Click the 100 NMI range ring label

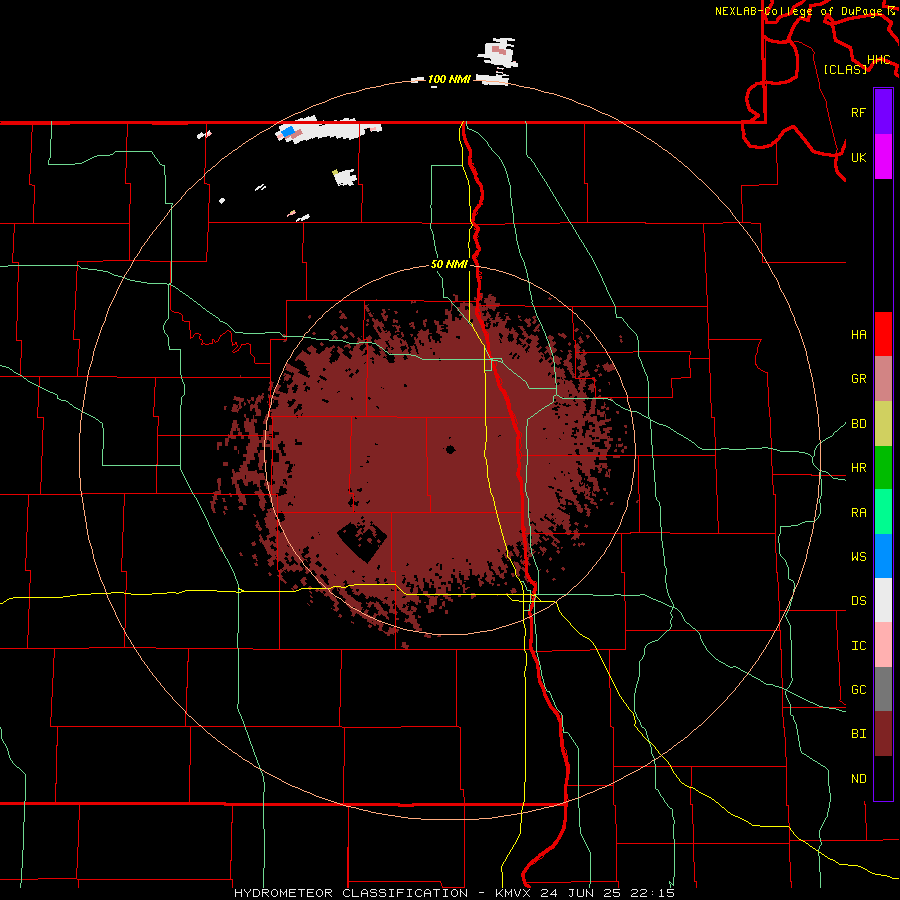[x=449, y=79]
